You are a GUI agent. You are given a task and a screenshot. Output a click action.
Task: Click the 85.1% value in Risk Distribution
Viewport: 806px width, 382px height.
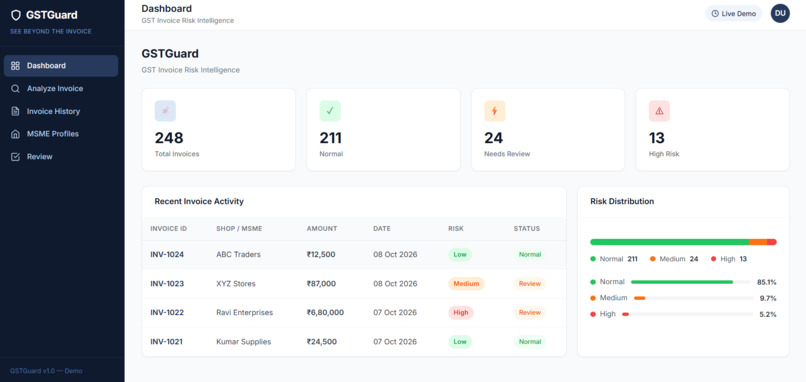click(x=767, y=282)
